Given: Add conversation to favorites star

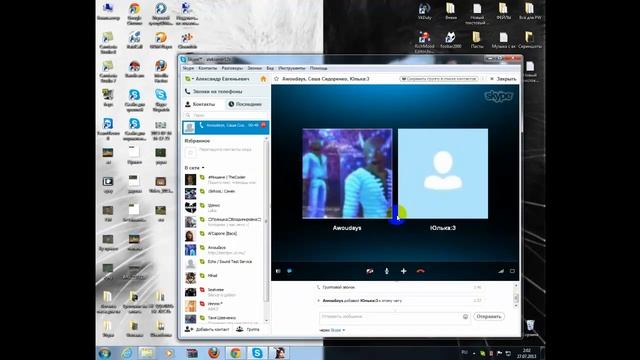Looking at the screenshot, I should pyautogui.click(x=276, y=79).
